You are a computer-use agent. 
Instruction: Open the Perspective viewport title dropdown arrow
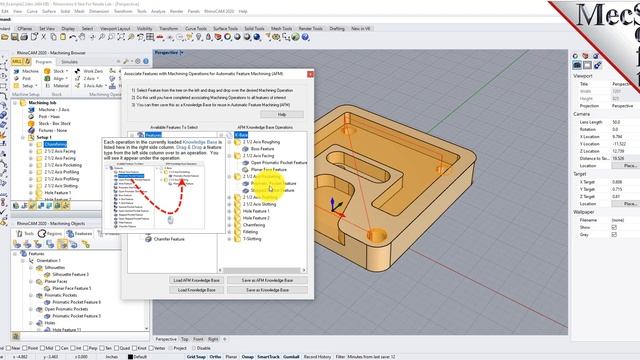tap(182, 53)
